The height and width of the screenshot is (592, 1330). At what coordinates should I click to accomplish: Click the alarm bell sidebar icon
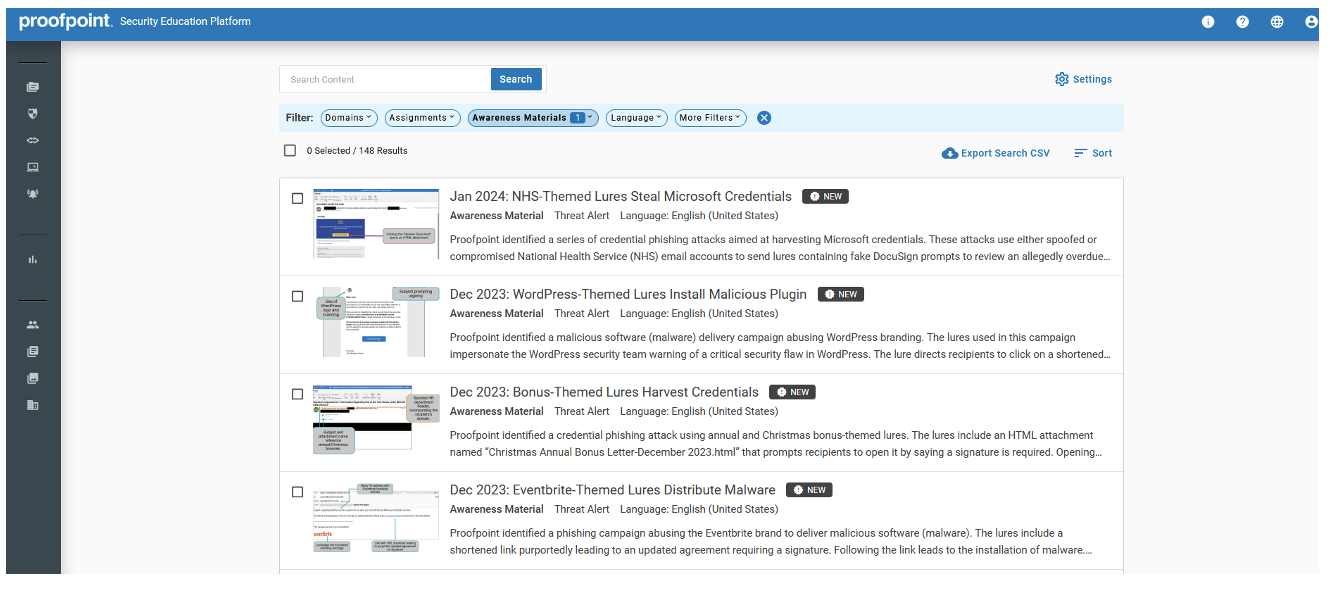[33, 193]
